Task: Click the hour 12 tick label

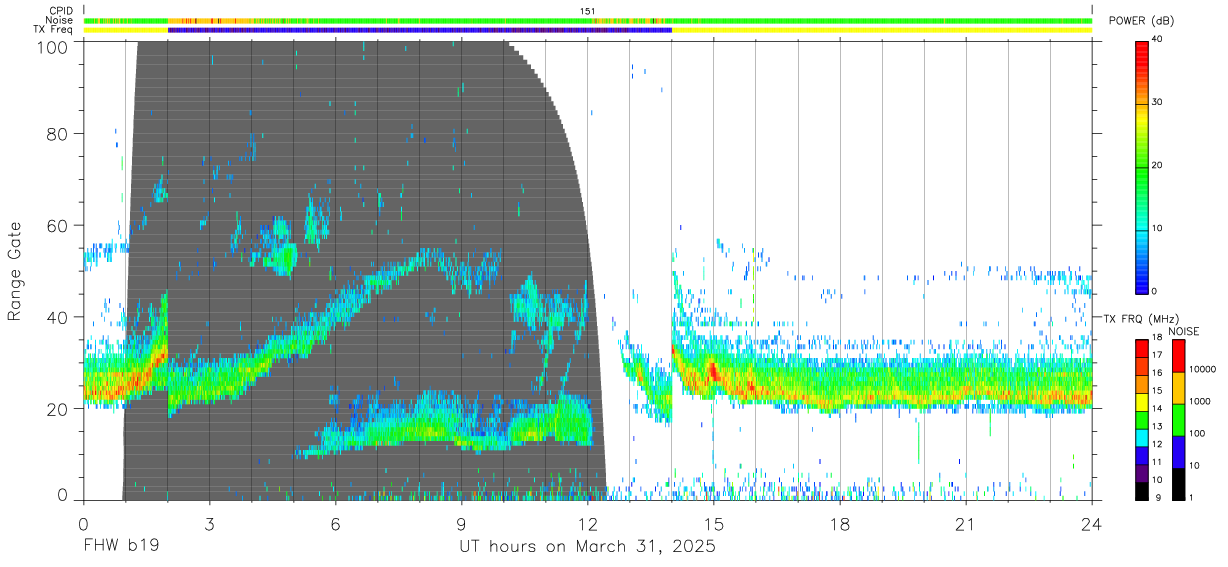Action: (588, 524)
